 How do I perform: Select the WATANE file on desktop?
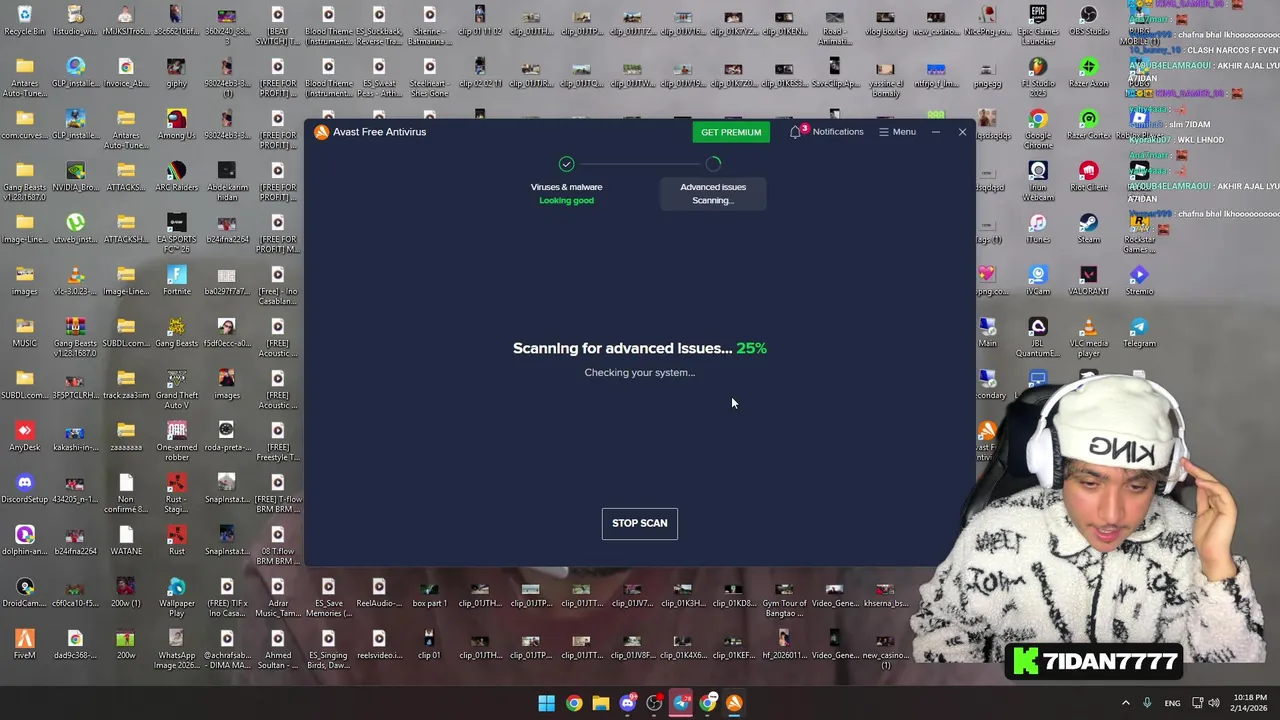(x=126, y=540)
